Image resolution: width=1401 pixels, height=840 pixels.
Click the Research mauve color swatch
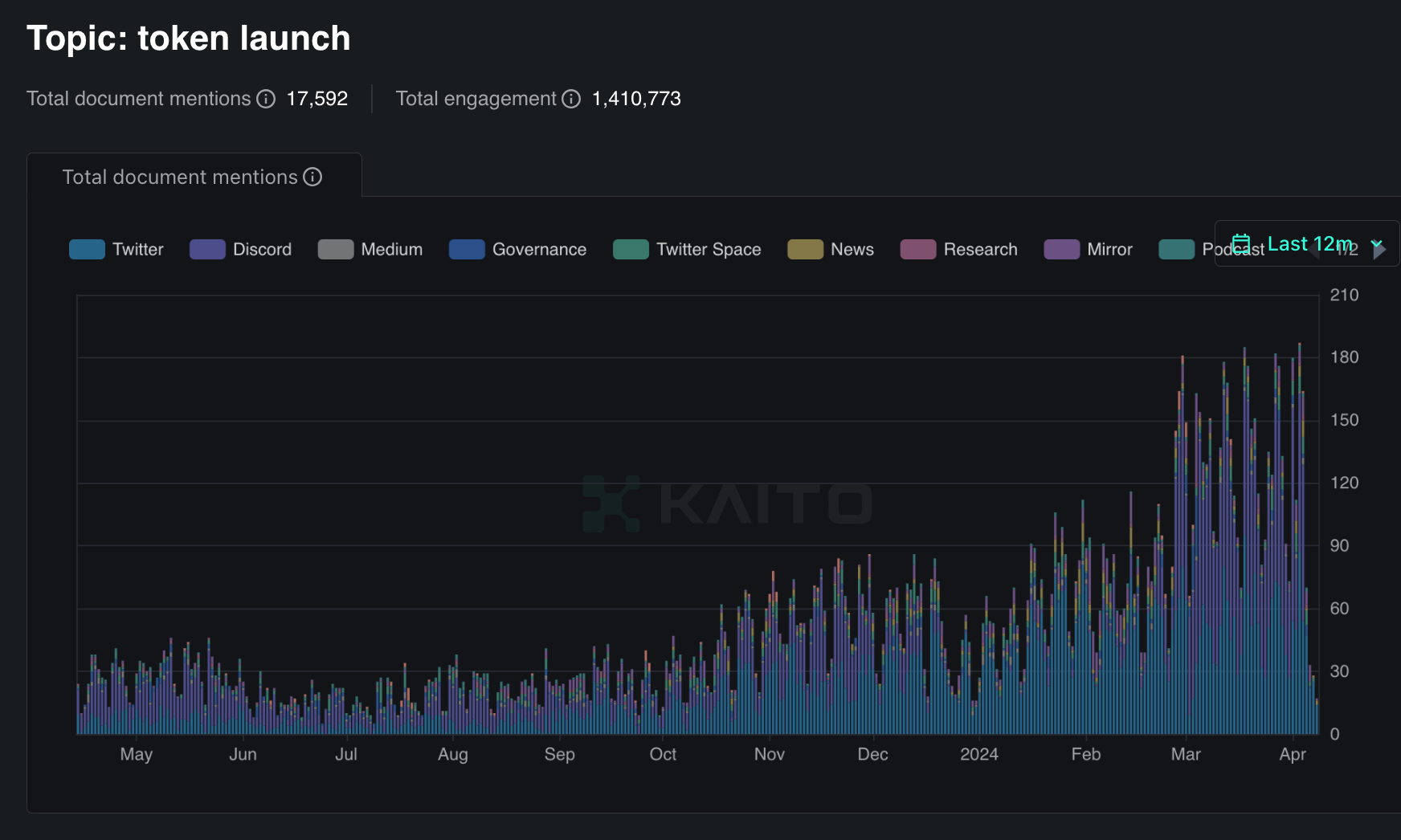point(918,250)
